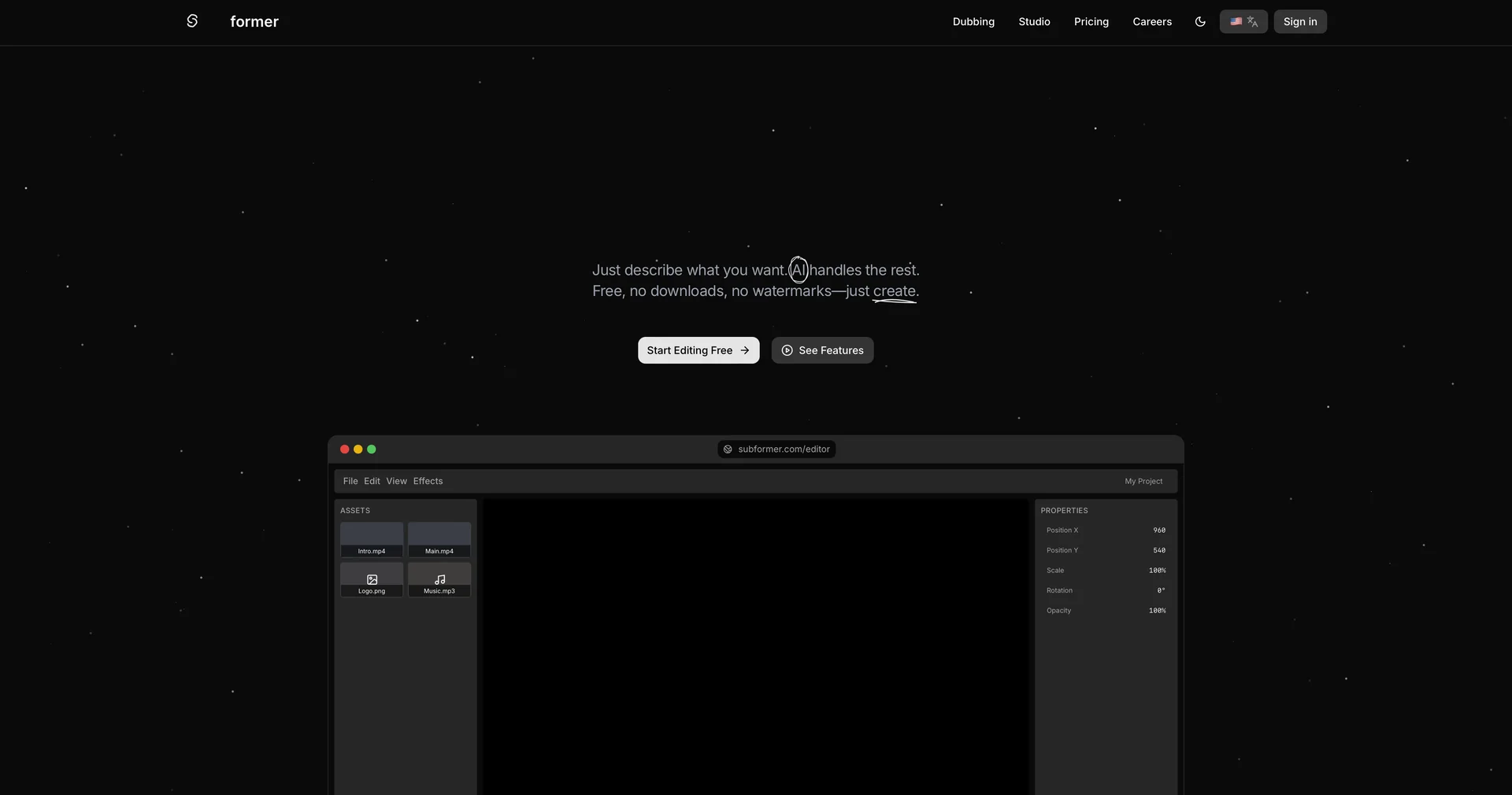Open the language flag selector
Viewport: 1512px width, 795px height.
1243,22
